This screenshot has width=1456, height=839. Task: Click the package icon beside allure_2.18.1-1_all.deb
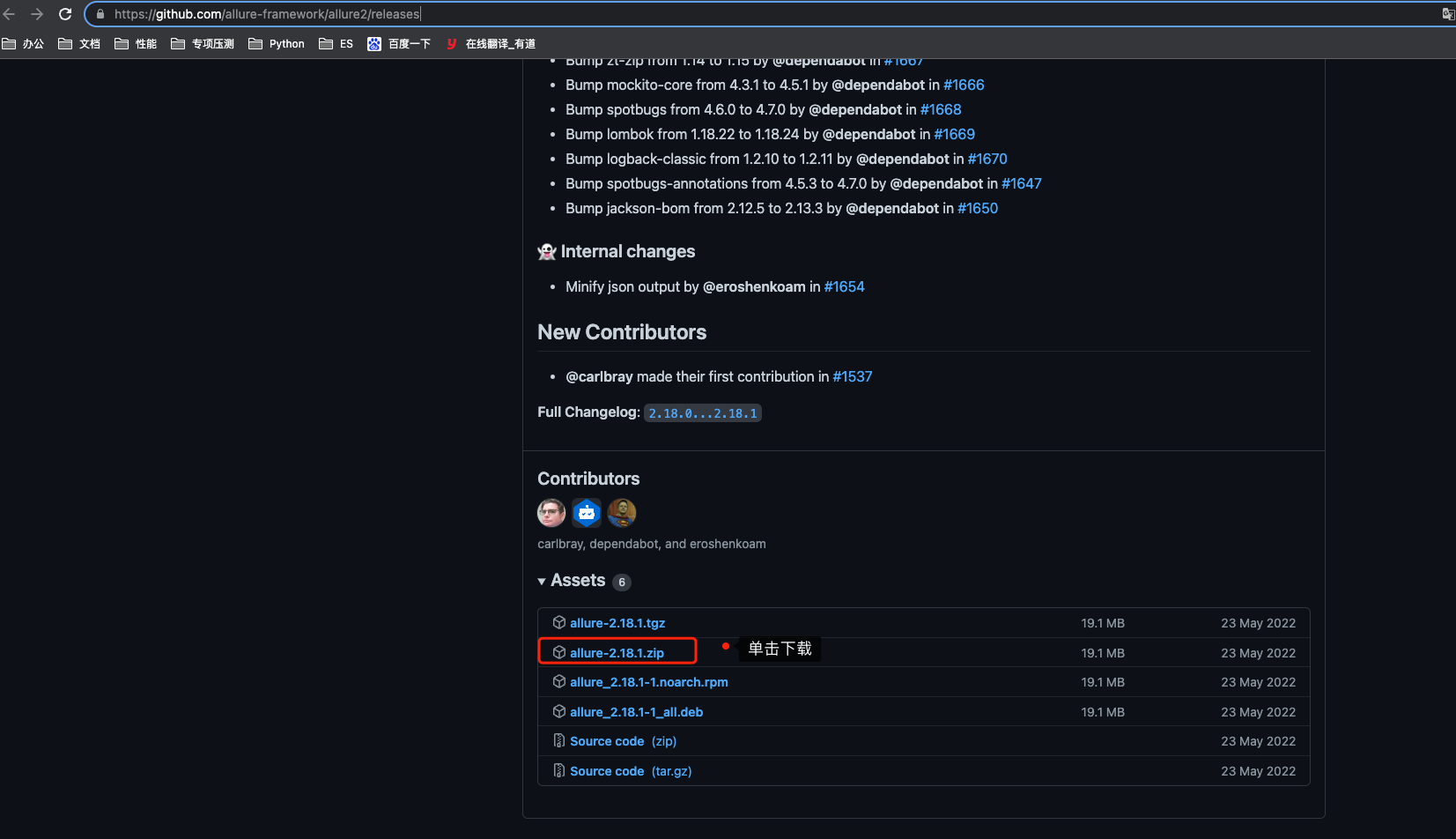coord(559,711)
